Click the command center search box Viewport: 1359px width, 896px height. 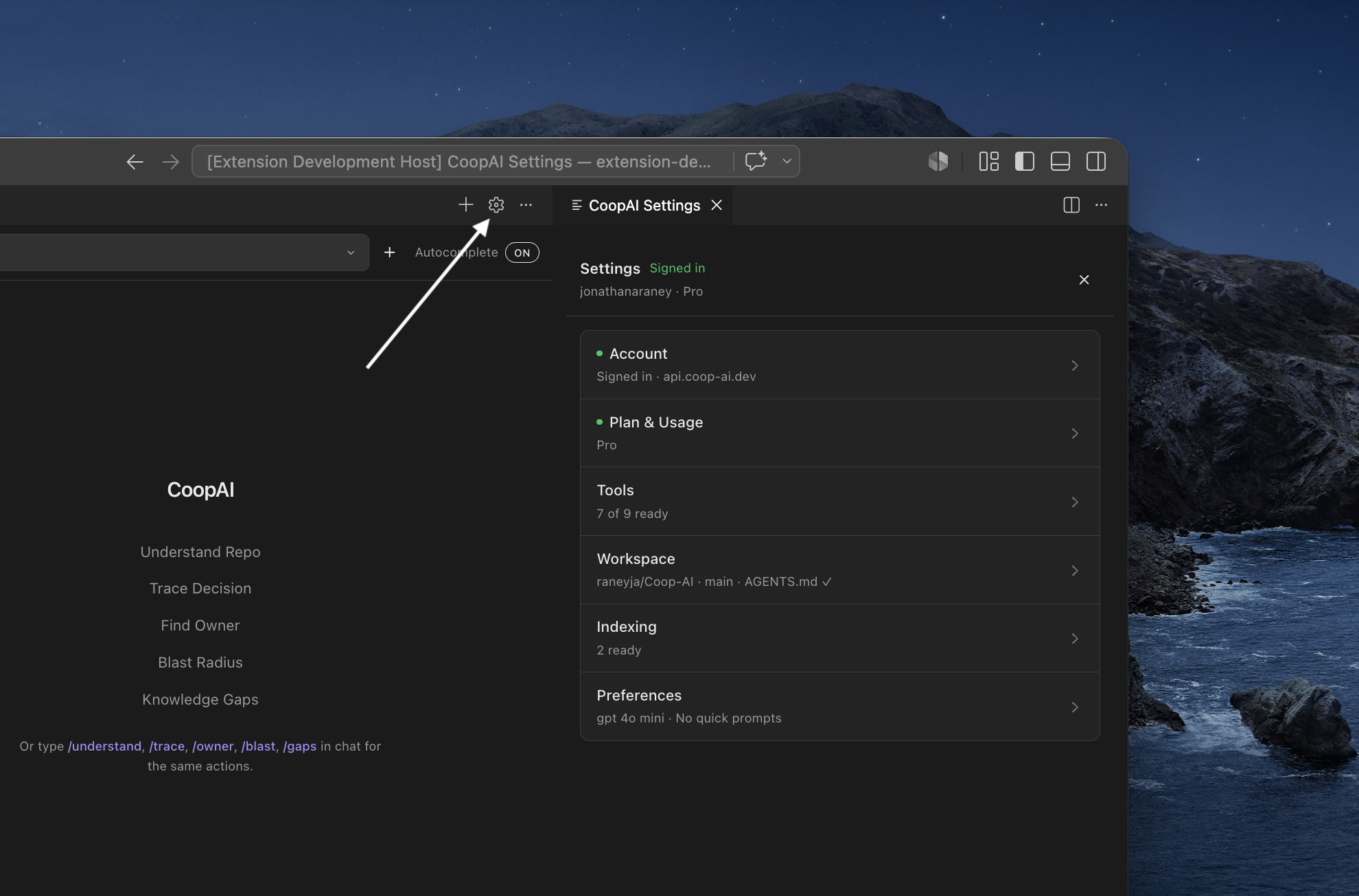click(x=496, y=161)
